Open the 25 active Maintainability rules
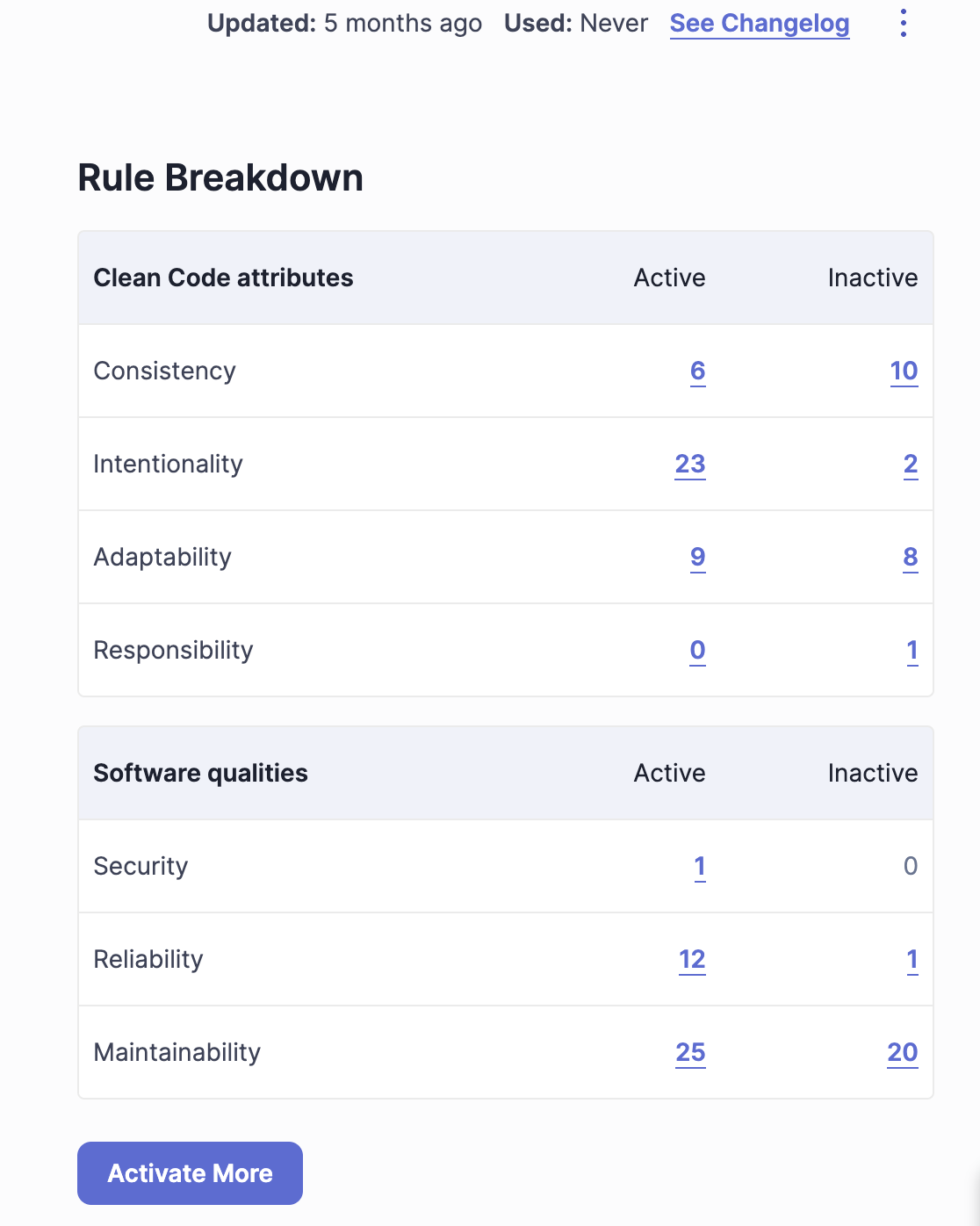Image resolution: width=980 pixels, height=1226 pixels. pyautogui.click(x=692, y=1052)
